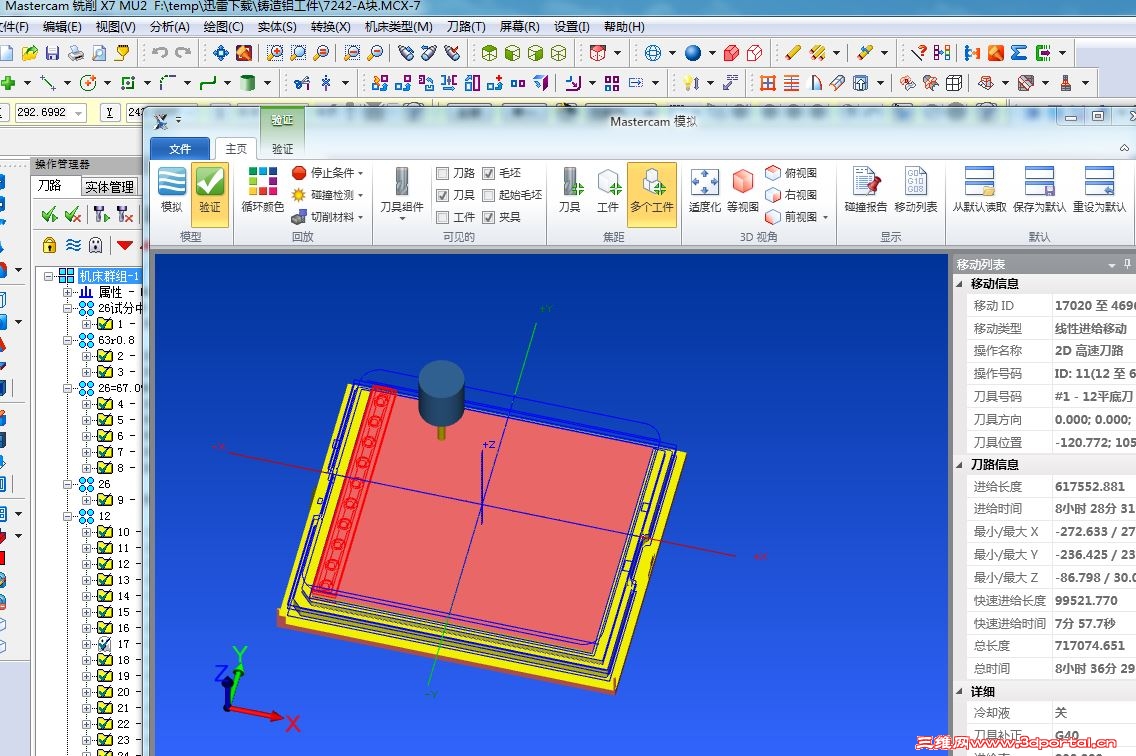Select the 刀路 tab in operations manager
The image size is (1136, 756).
(x=49, y=186)
